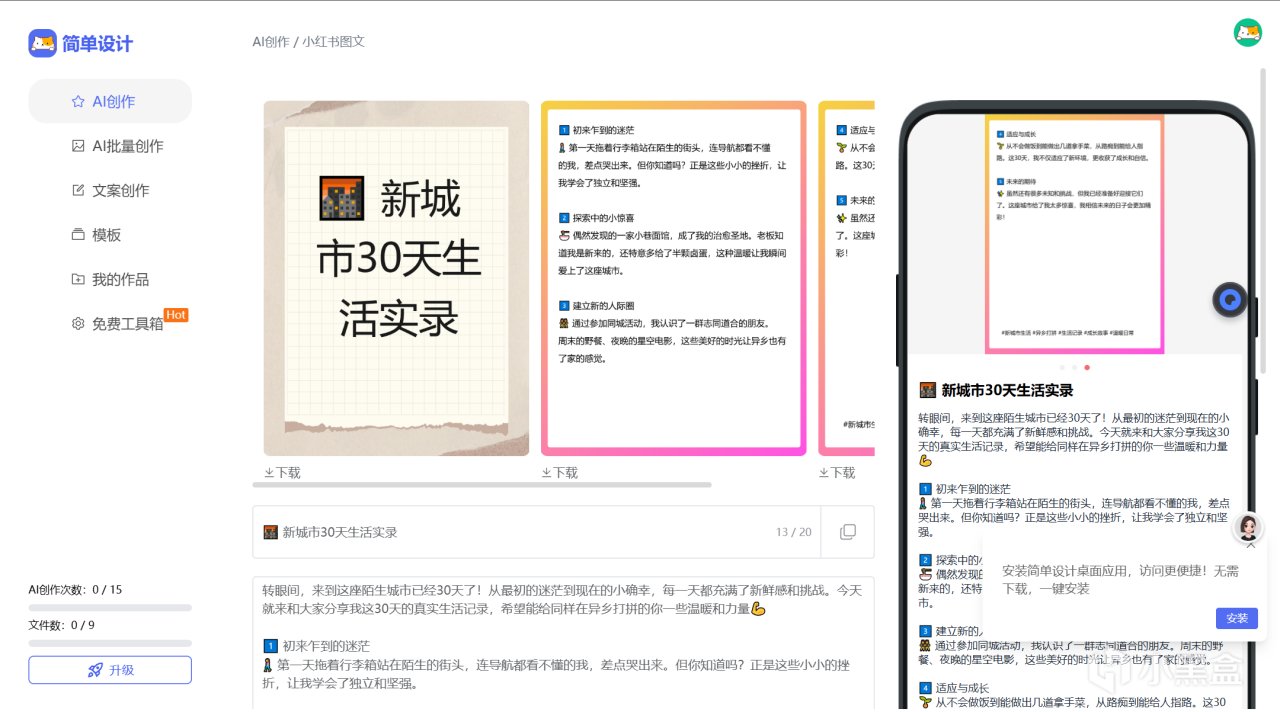Click the star icon beside AI创作
The height and width of the screenshot is (712, 1280).
tap(78, 101)
